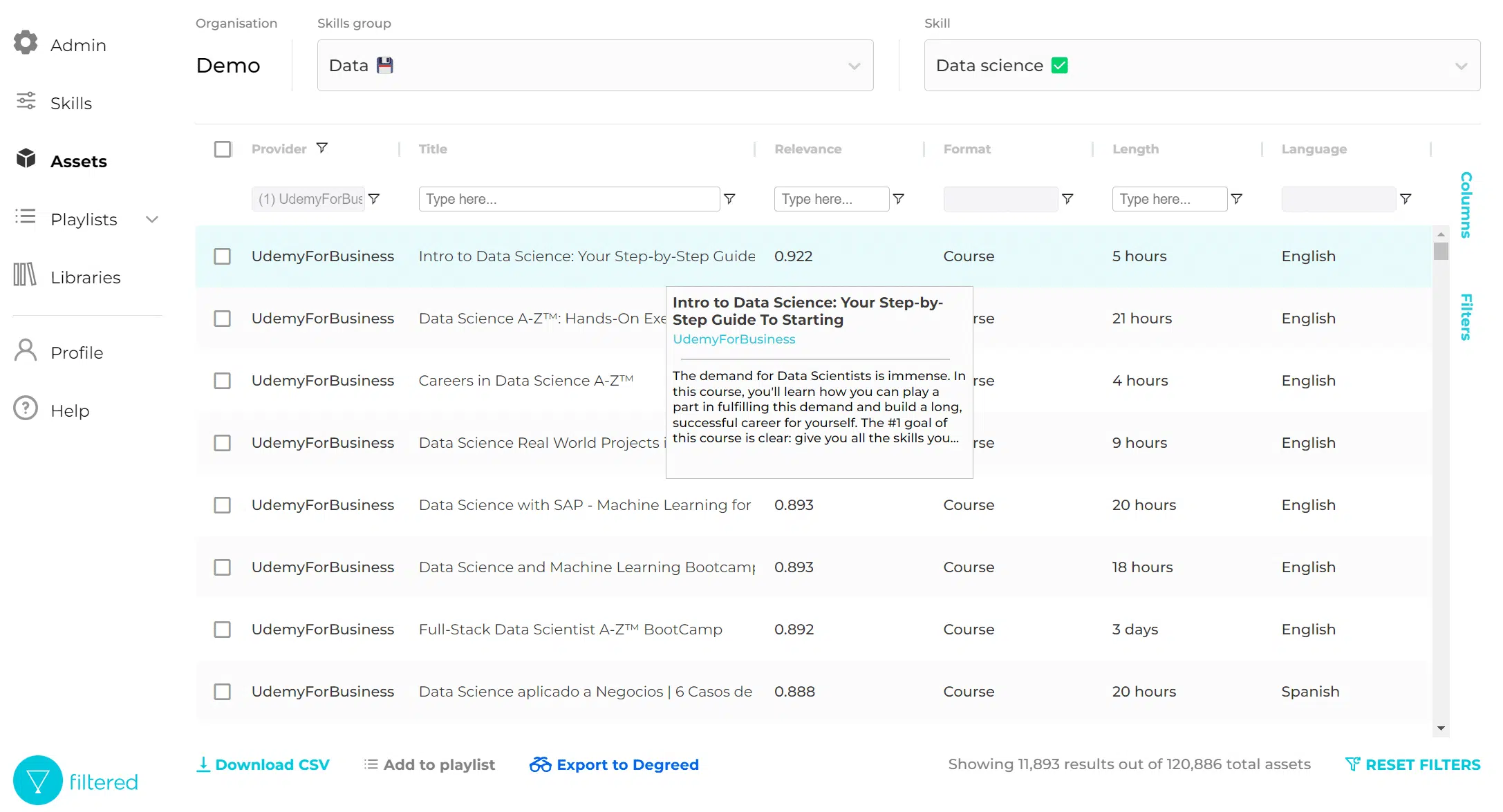Click the scrollbar up arrow
The width and height of the screenshot is (1503, 812).
tap(1441, 235)
